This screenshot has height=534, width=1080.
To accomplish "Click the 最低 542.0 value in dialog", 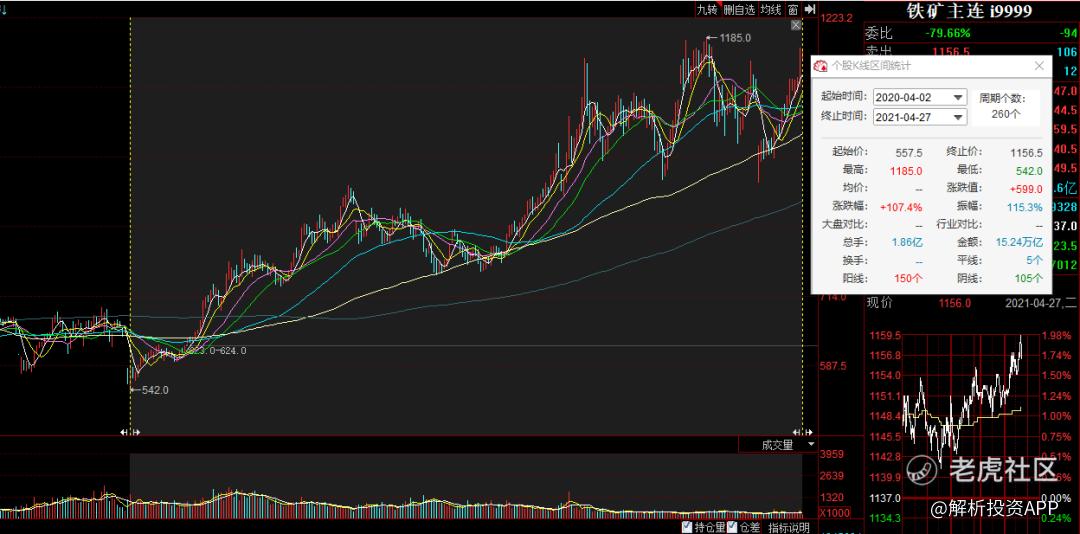I will click(1029, 170).
